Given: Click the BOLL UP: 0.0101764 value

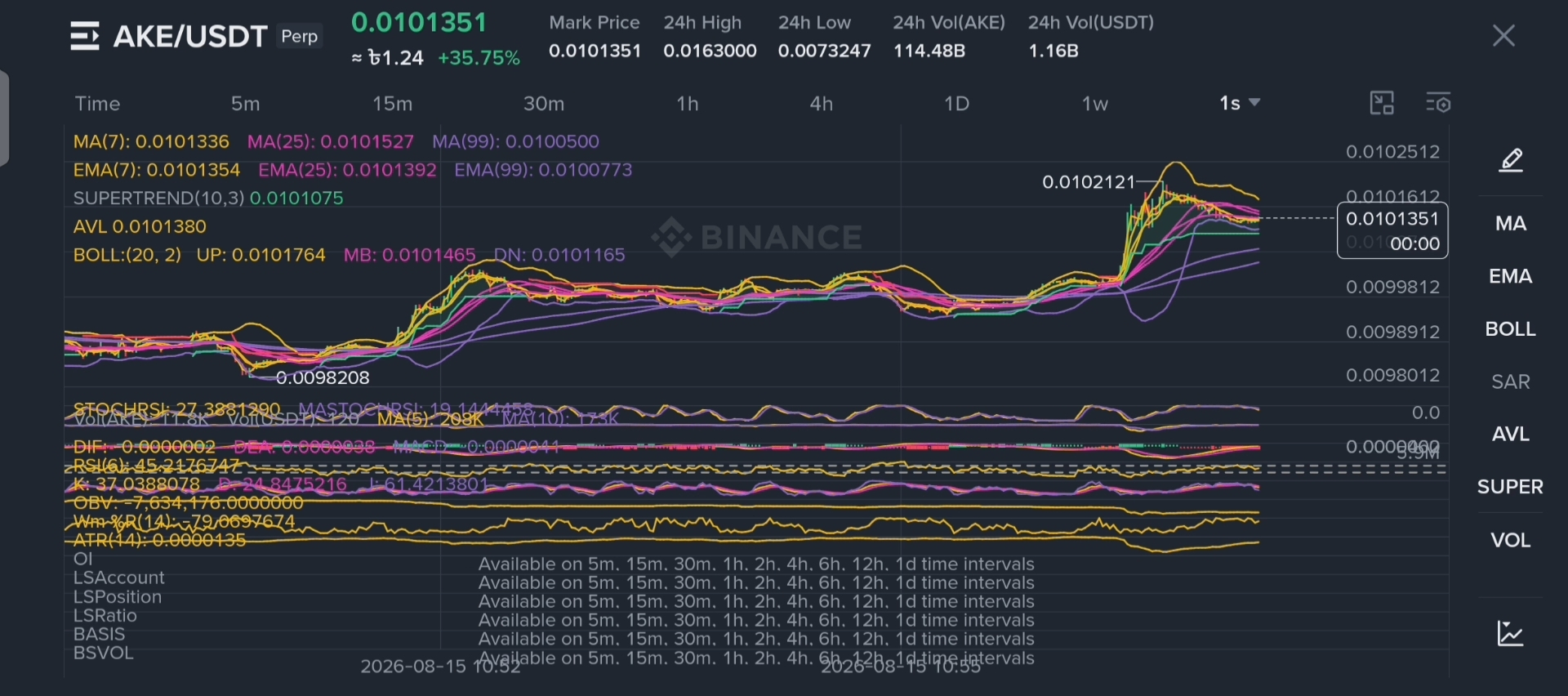Looking at the screenshot, I should [x=261, y=255].
